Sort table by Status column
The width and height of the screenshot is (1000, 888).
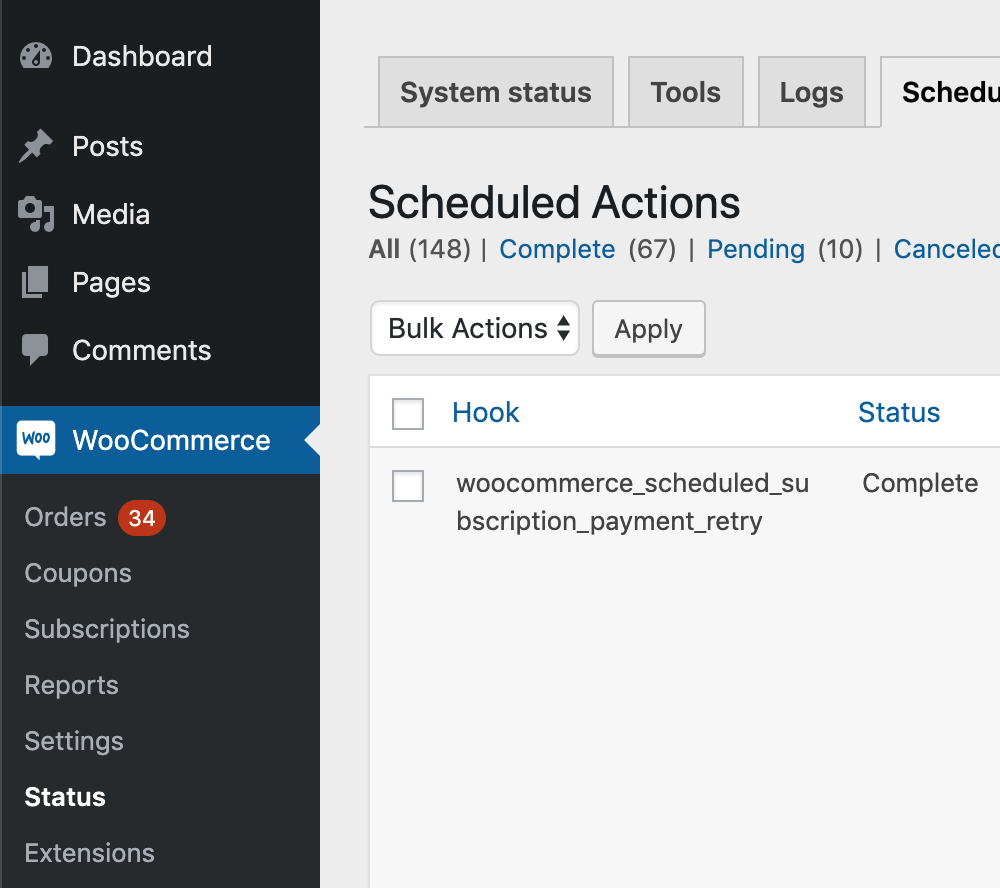click(x=899, y=413)
